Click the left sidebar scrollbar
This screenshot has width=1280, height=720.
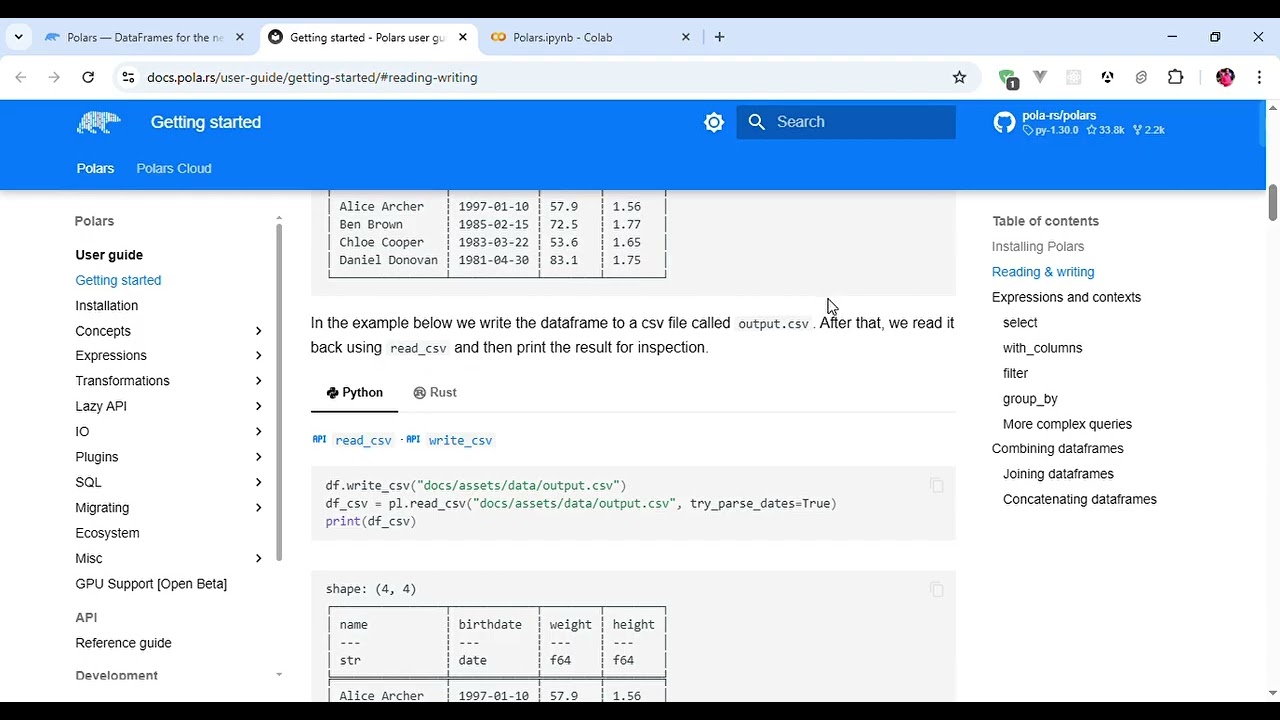coord(279,391)
